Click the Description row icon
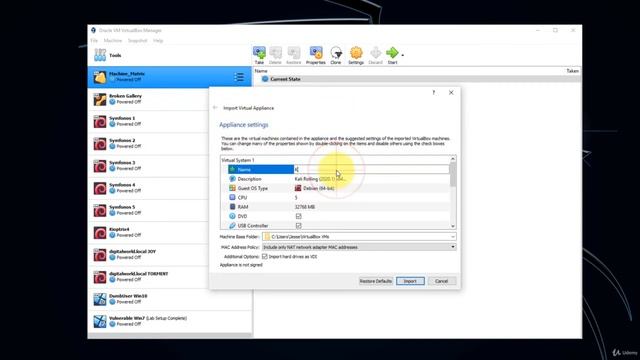This screenshot has width=640, height=360. click(232, 179)
